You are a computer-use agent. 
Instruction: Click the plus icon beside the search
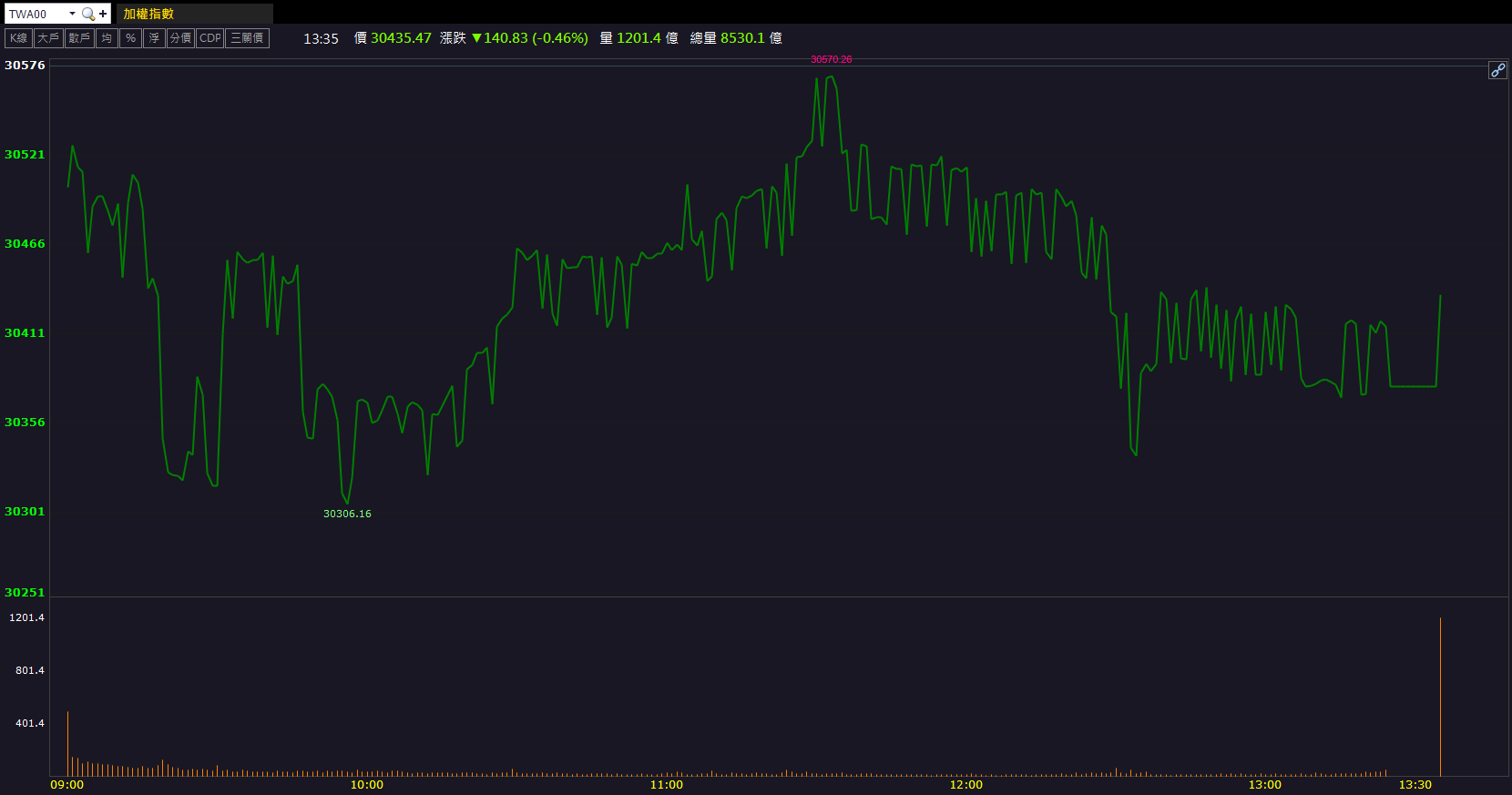(x=103, y=14)
